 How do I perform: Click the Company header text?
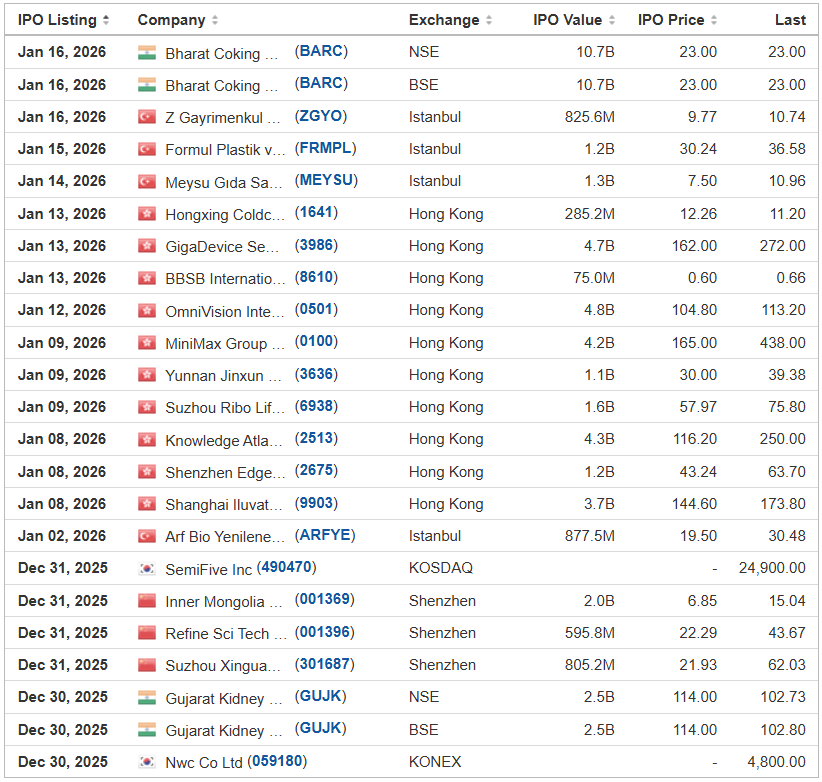click(171, 20)
